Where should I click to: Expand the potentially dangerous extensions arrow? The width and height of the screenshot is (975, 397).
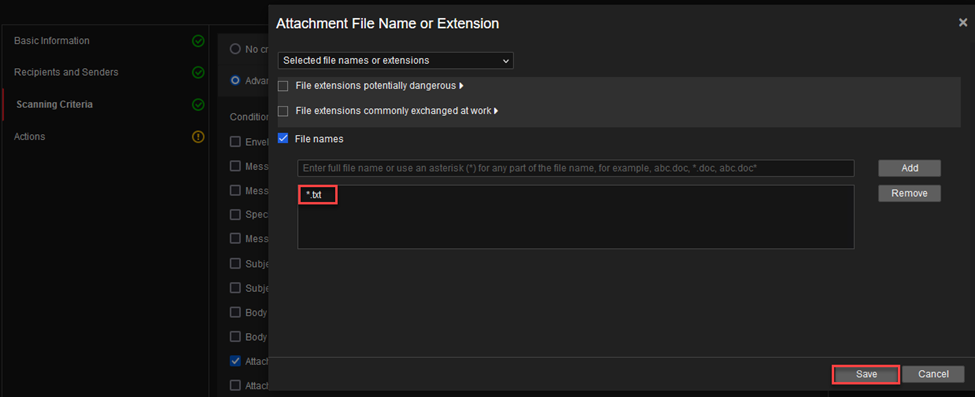pos(461,86)
